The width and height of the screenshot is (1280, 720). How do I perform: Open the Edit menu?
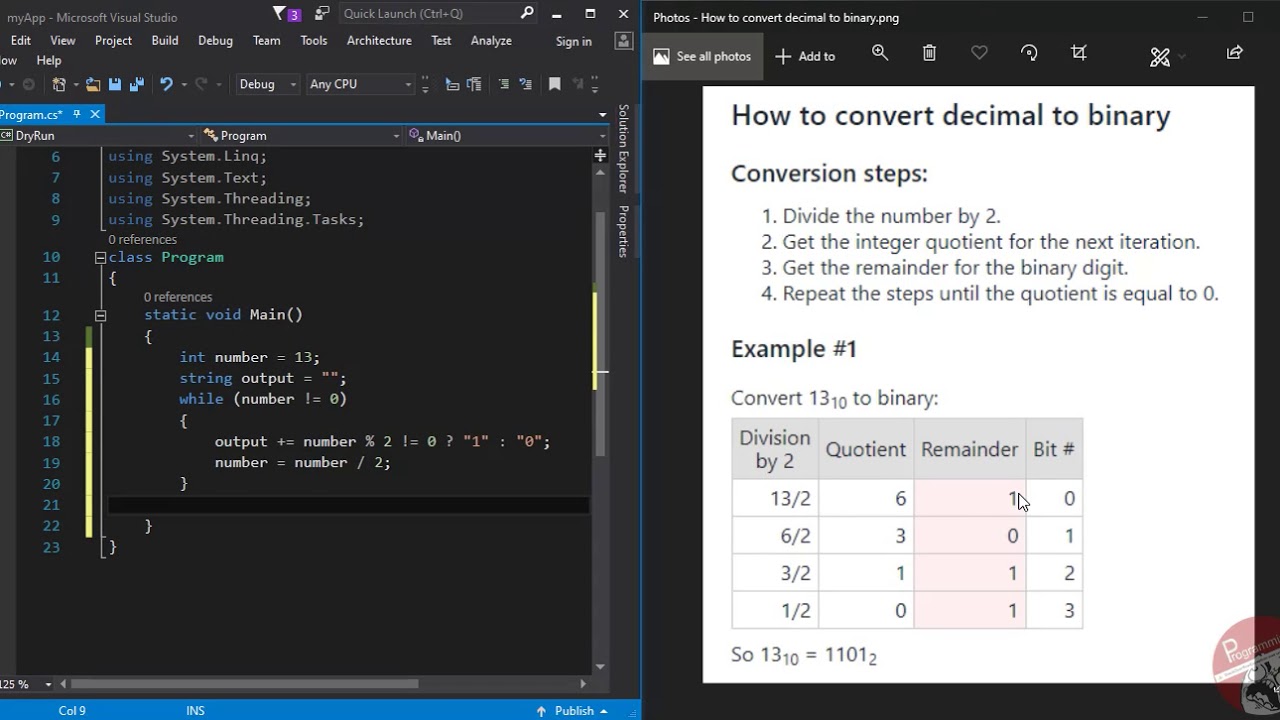[20, 40]
